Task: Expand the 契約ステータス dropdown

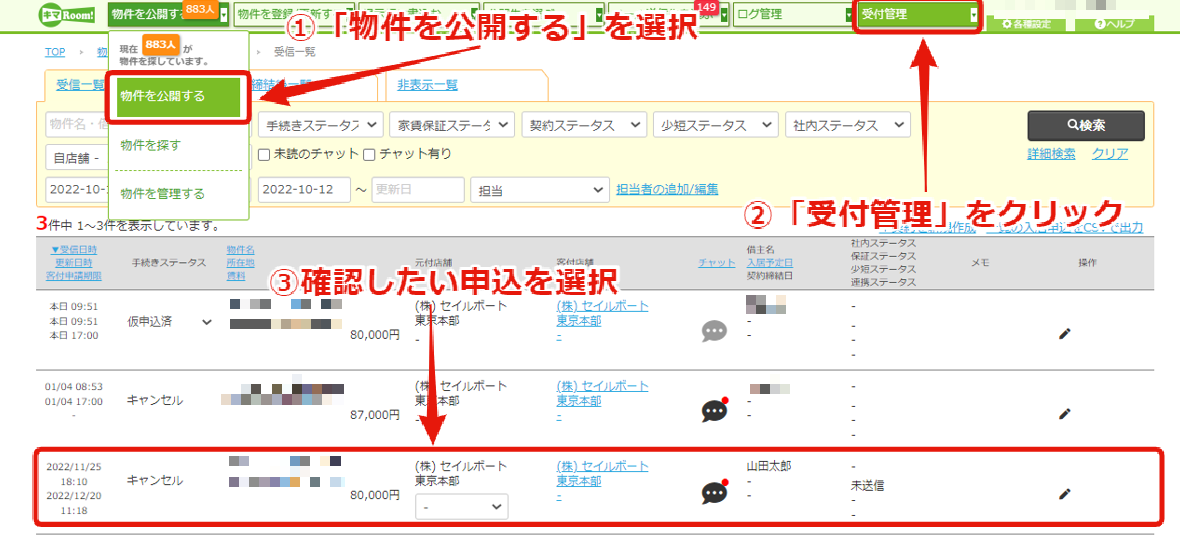Action: point(584,125)
